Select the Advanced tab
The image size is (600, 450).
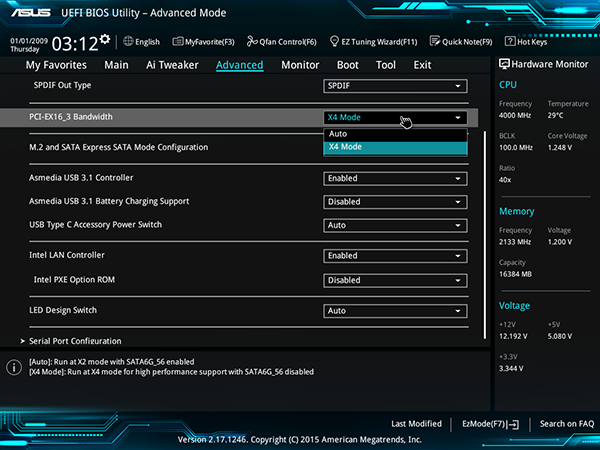click(240, 65)
